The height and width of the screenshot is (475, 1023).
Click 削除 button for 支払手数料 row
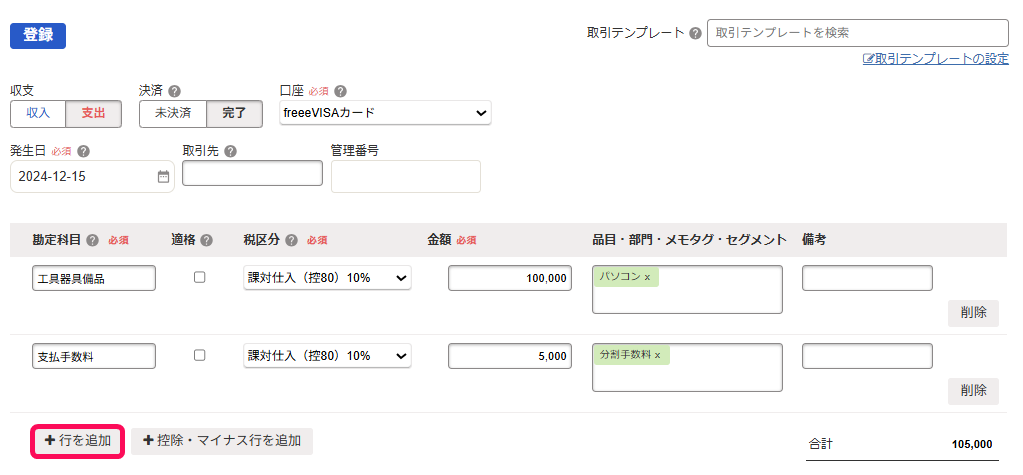pyautogui.click(x=973, y=391)
